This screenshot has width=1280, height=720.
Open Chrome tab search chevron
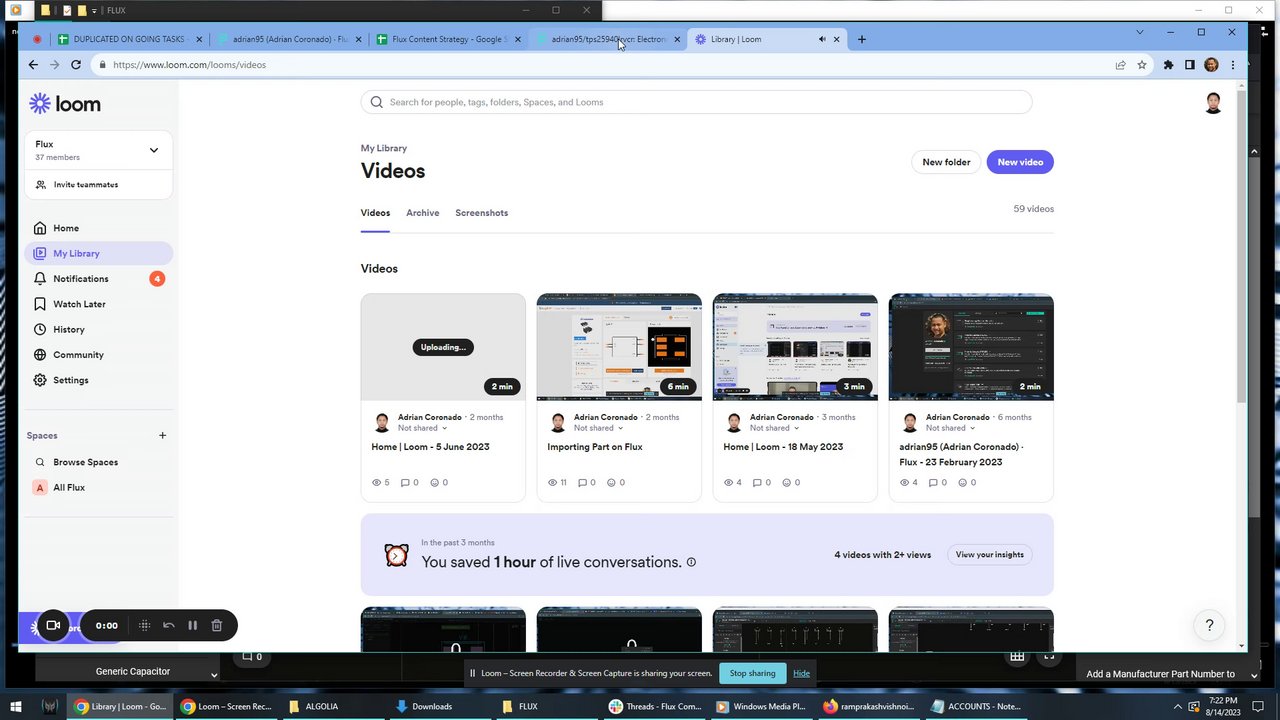(x=1139, y=32)
